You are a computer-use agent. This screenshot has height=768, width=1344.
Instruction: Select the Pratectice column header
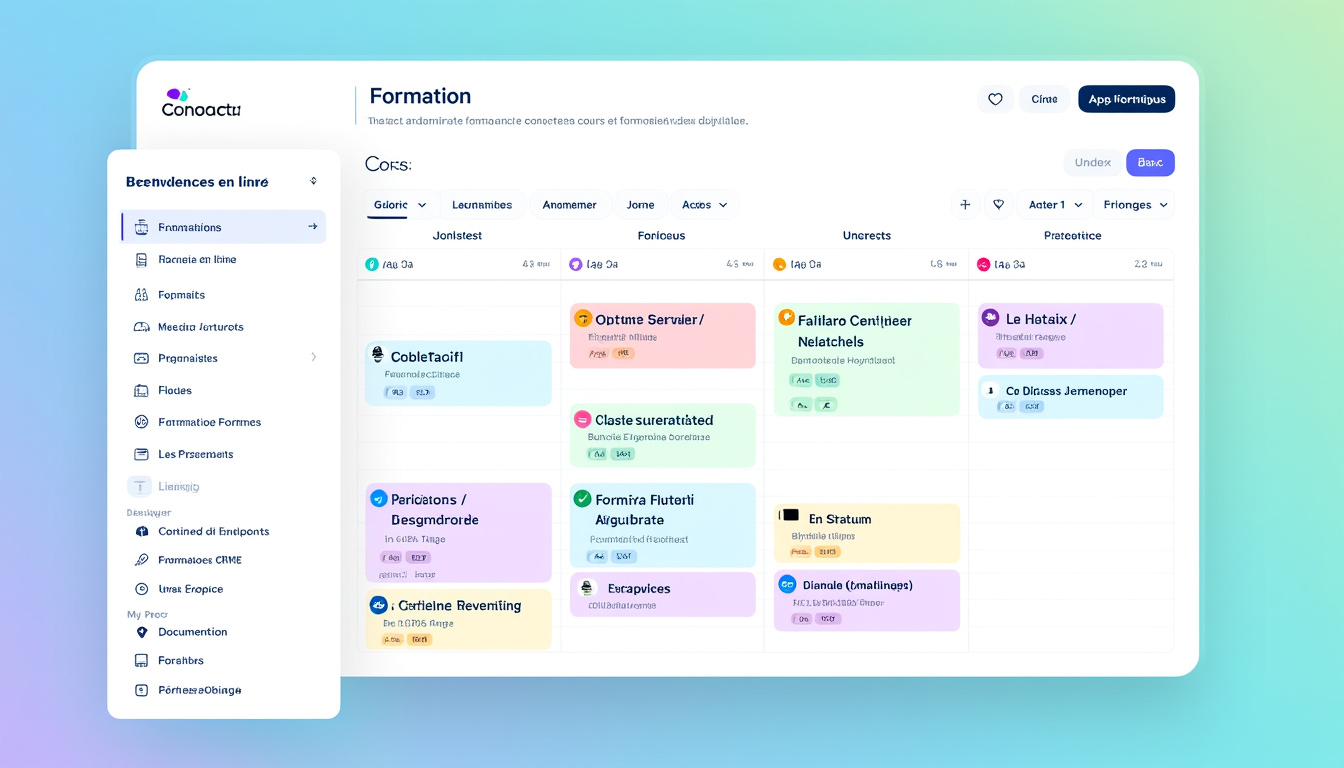point(1072,236)
